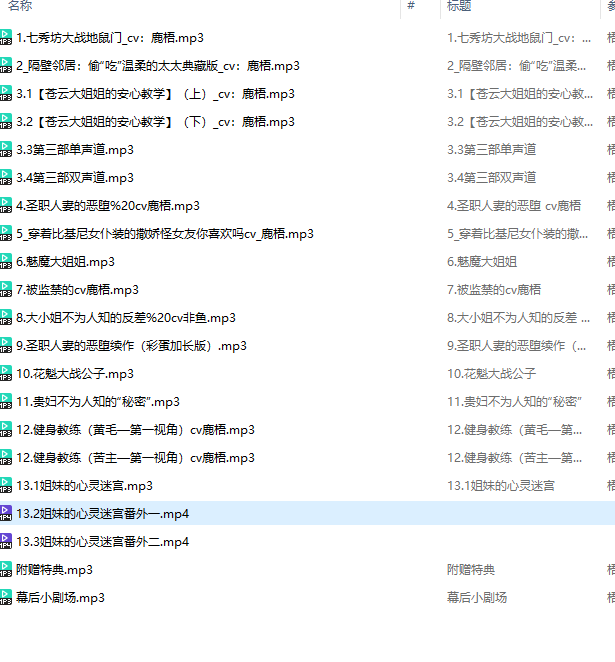Select file name 7.被监禁的cv鹿梧.mp3
The width and height of the screenshot is (615, 662).
tap(77, 290)
